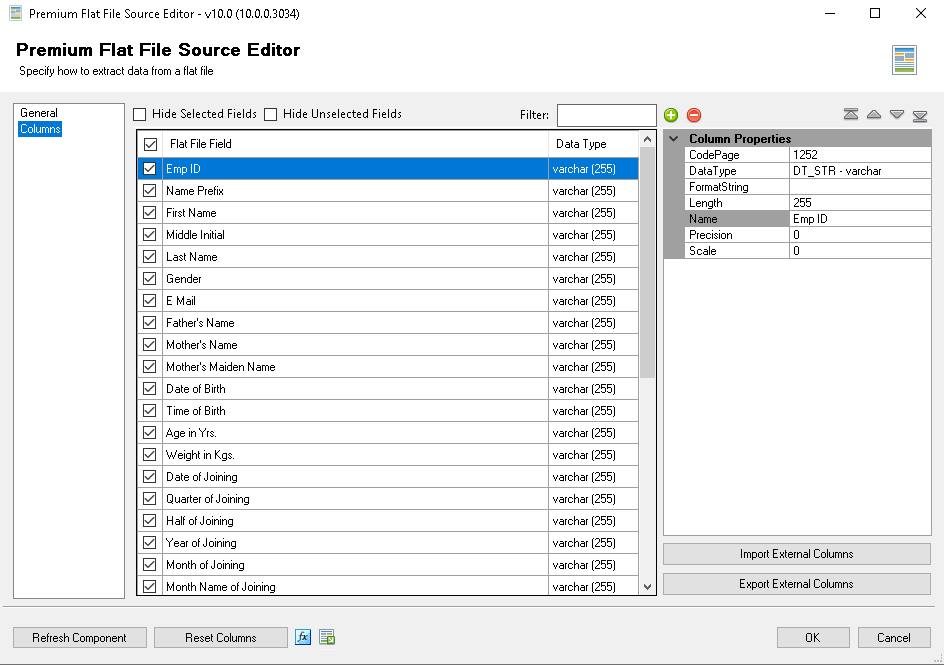
Task: Uncheck the E Mail checkbox
Action: pyautogui.click(x=150, y=301)
